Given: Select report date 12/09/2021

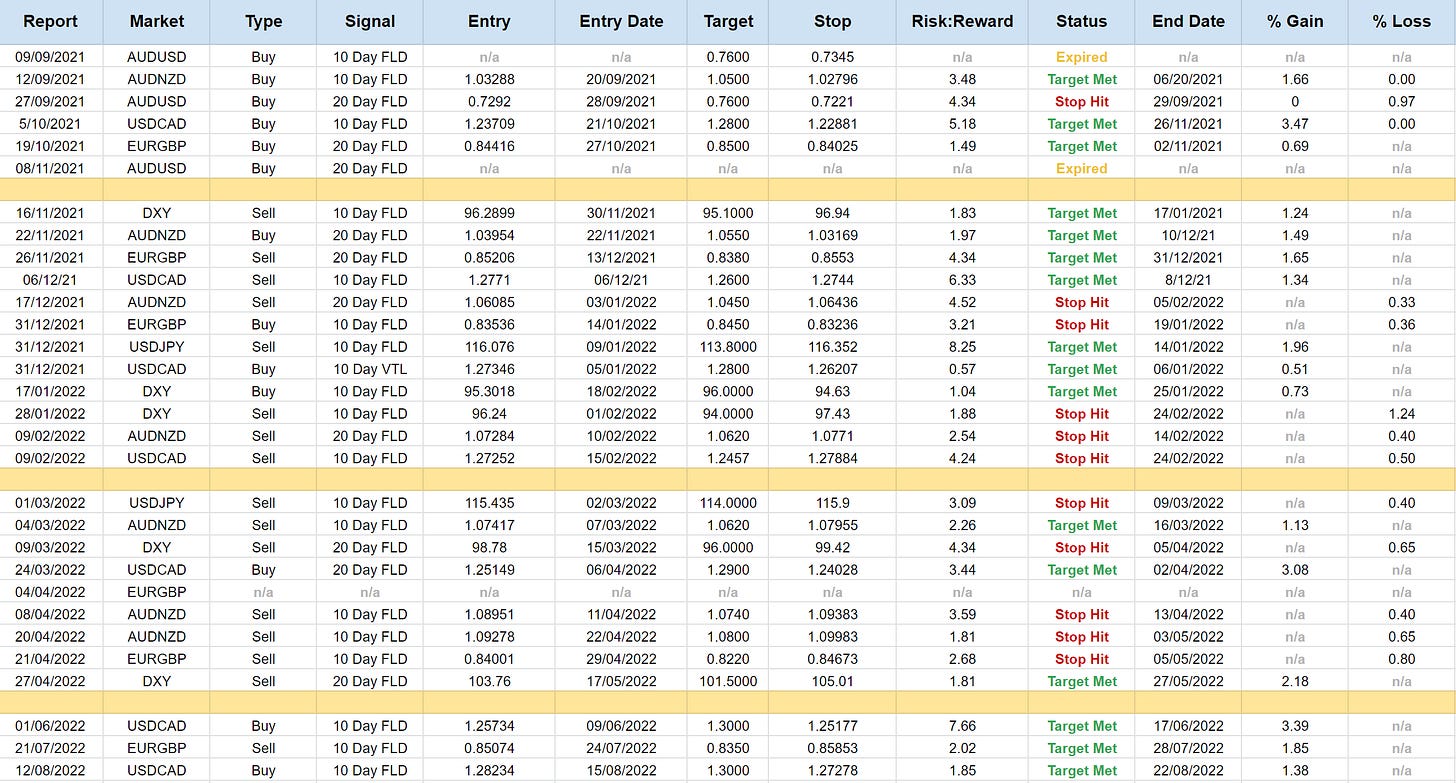Looking at the screenshot, I should pos(51,79).
